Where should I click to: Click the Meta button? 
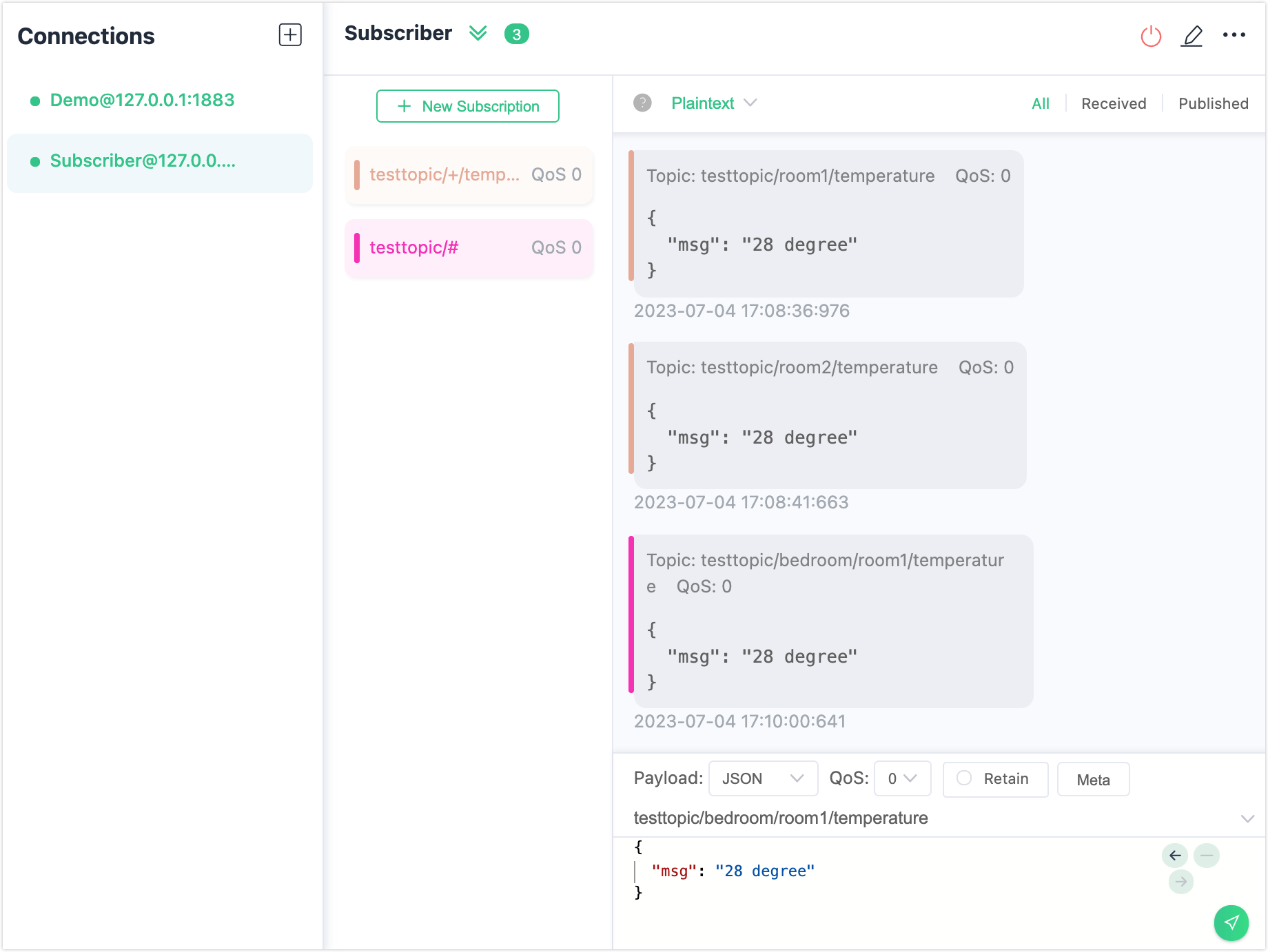(x=1093, y=780)
